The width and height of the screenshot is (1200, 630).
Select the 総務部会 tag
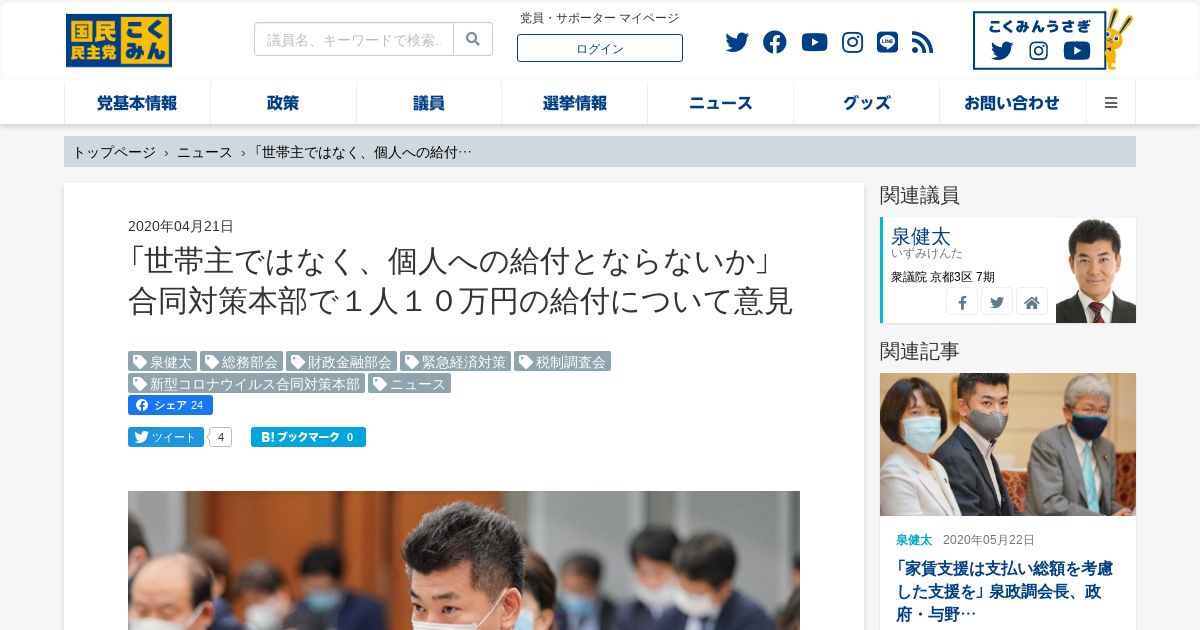(x=241, y=361)
